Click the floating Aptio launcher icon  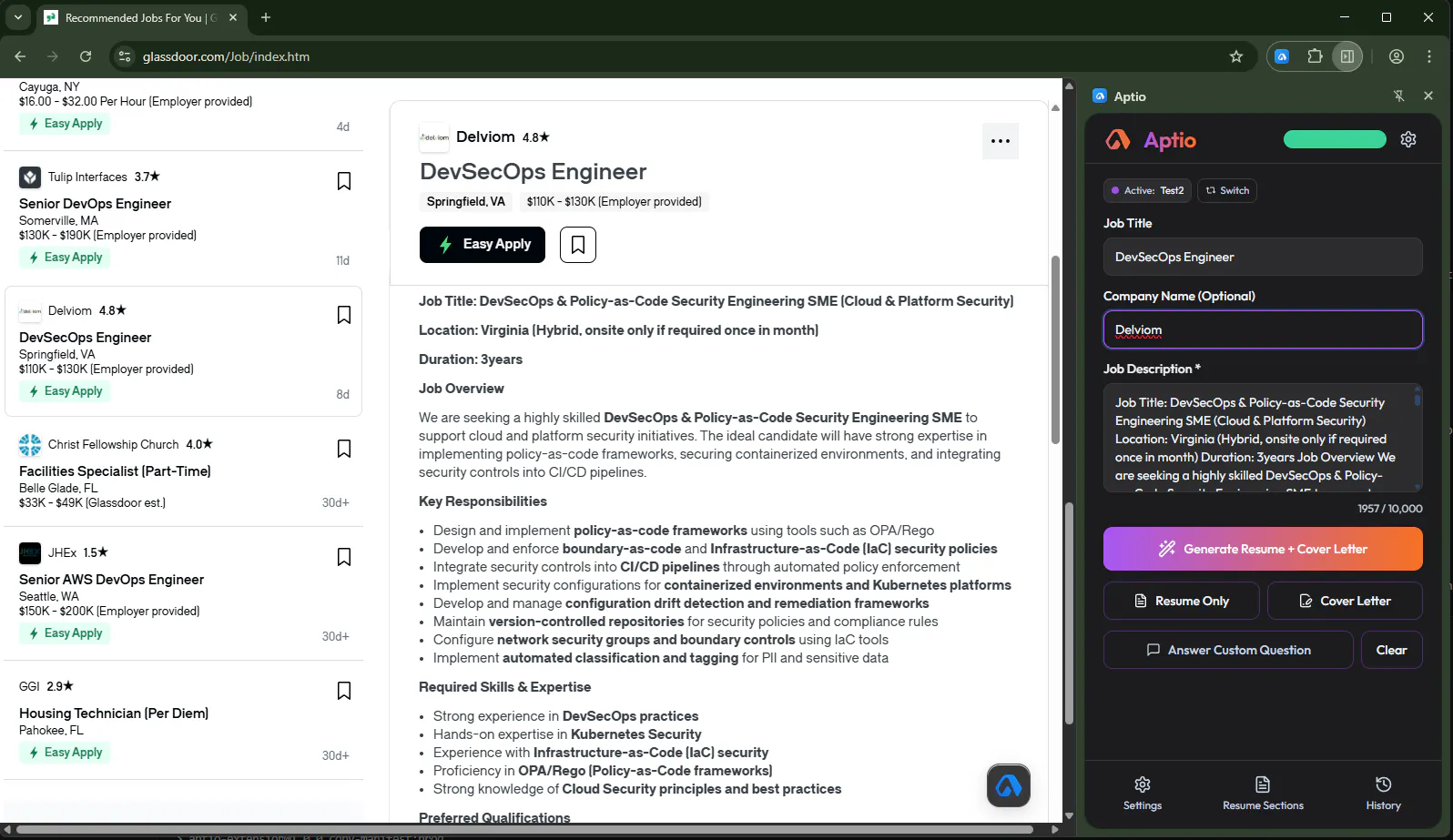(x=1009, y=785)
